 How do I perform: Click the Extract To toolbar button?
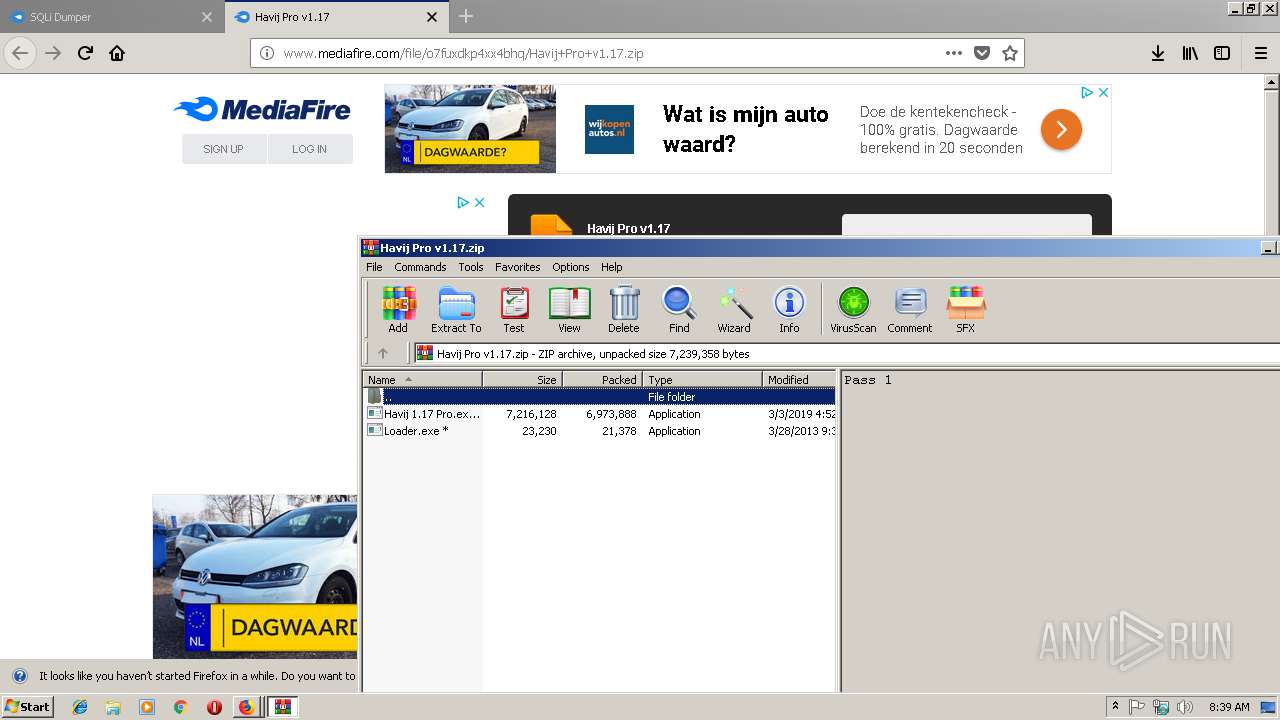click(456, 309)
